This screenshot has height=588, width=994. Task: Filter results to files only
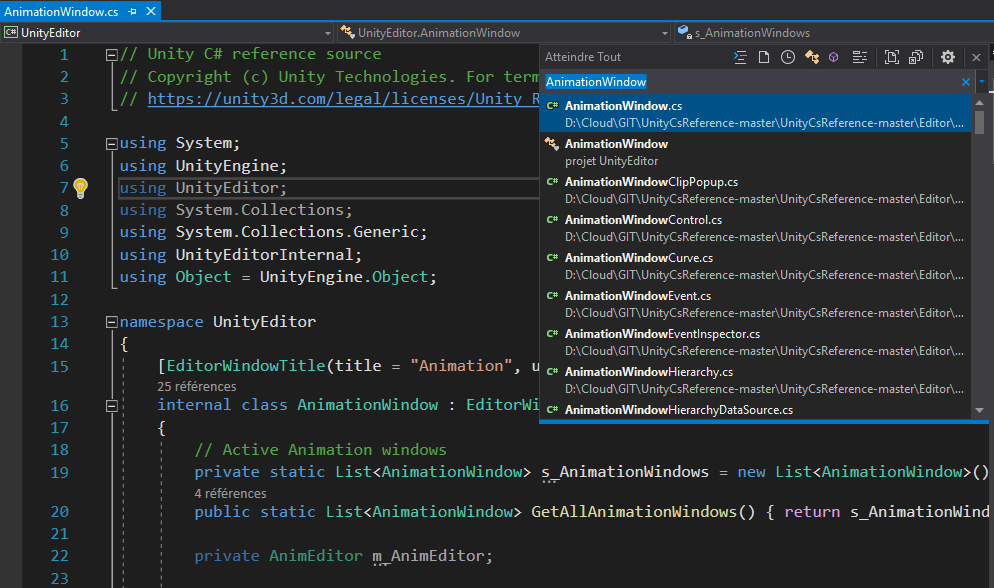764,57
